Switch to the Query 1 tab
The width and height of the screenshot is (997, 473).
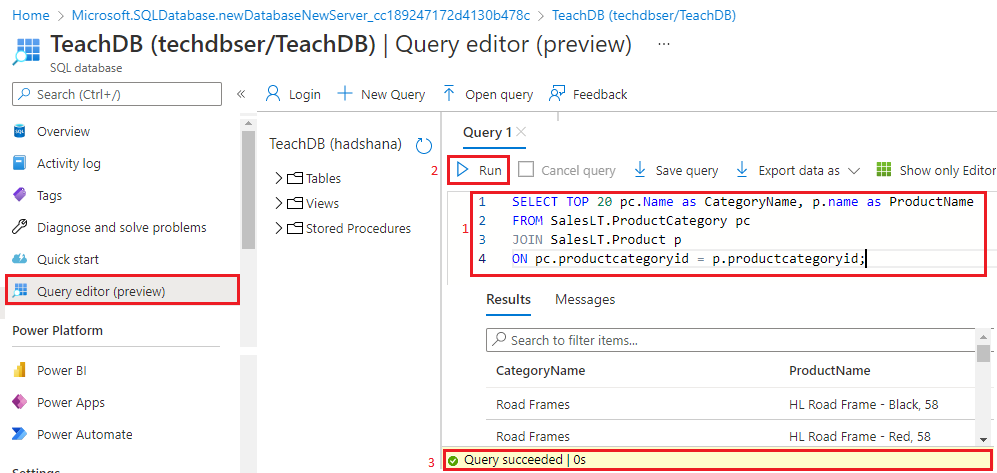[x=487, y=132]
